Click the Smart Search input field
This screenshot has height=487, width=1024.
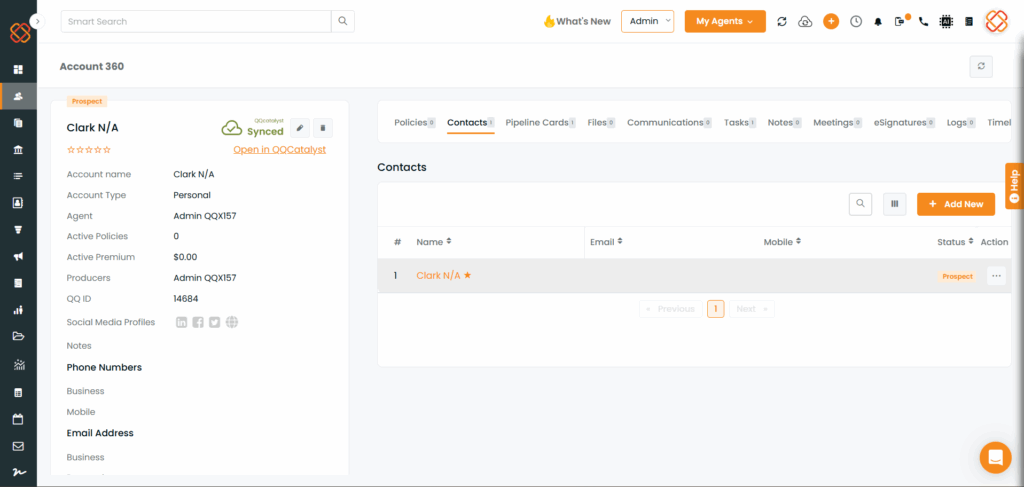click(196, 21)
